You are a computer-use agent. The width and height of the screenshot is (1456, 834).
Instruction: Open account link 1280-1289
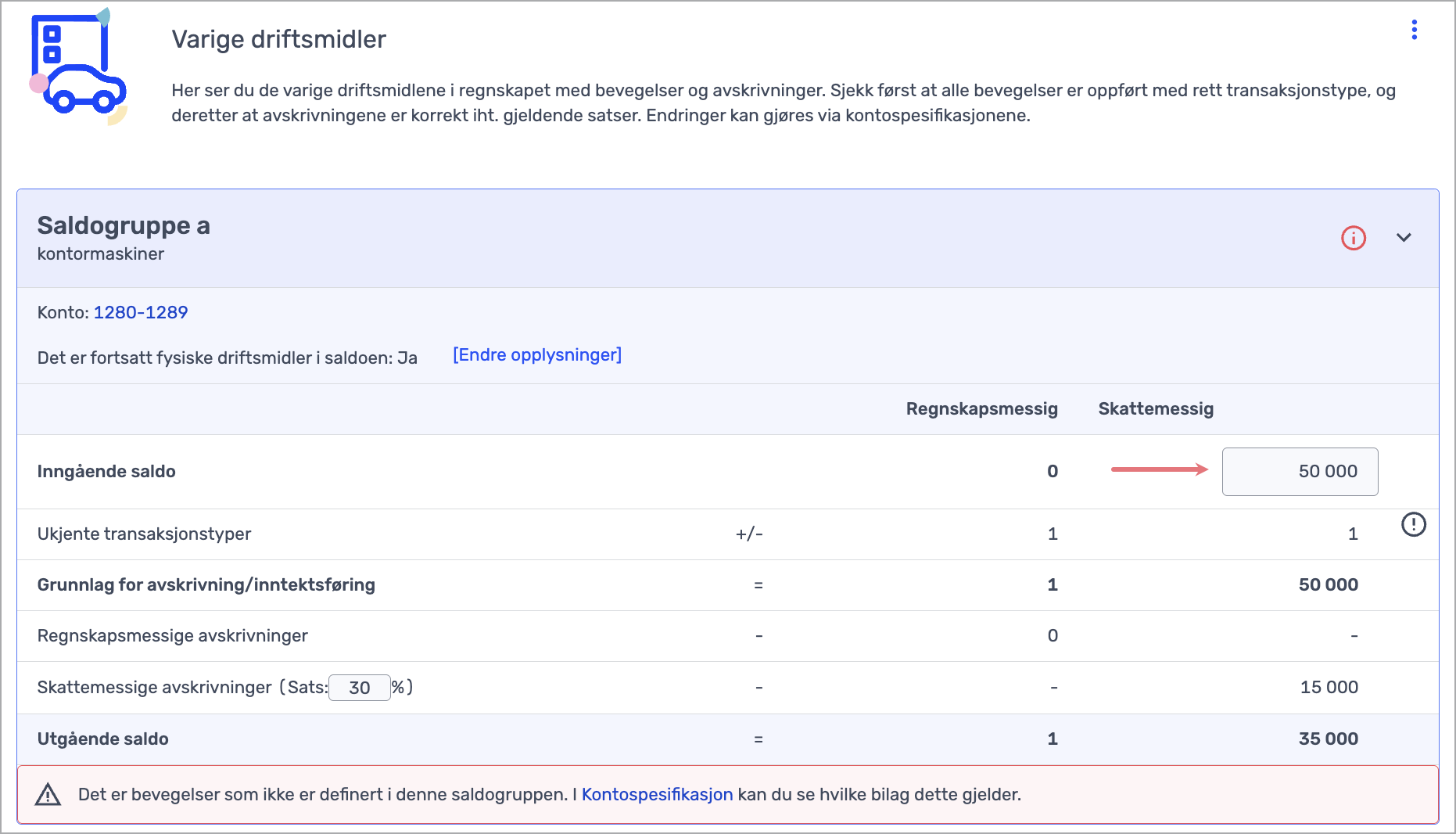click(141, 312)
